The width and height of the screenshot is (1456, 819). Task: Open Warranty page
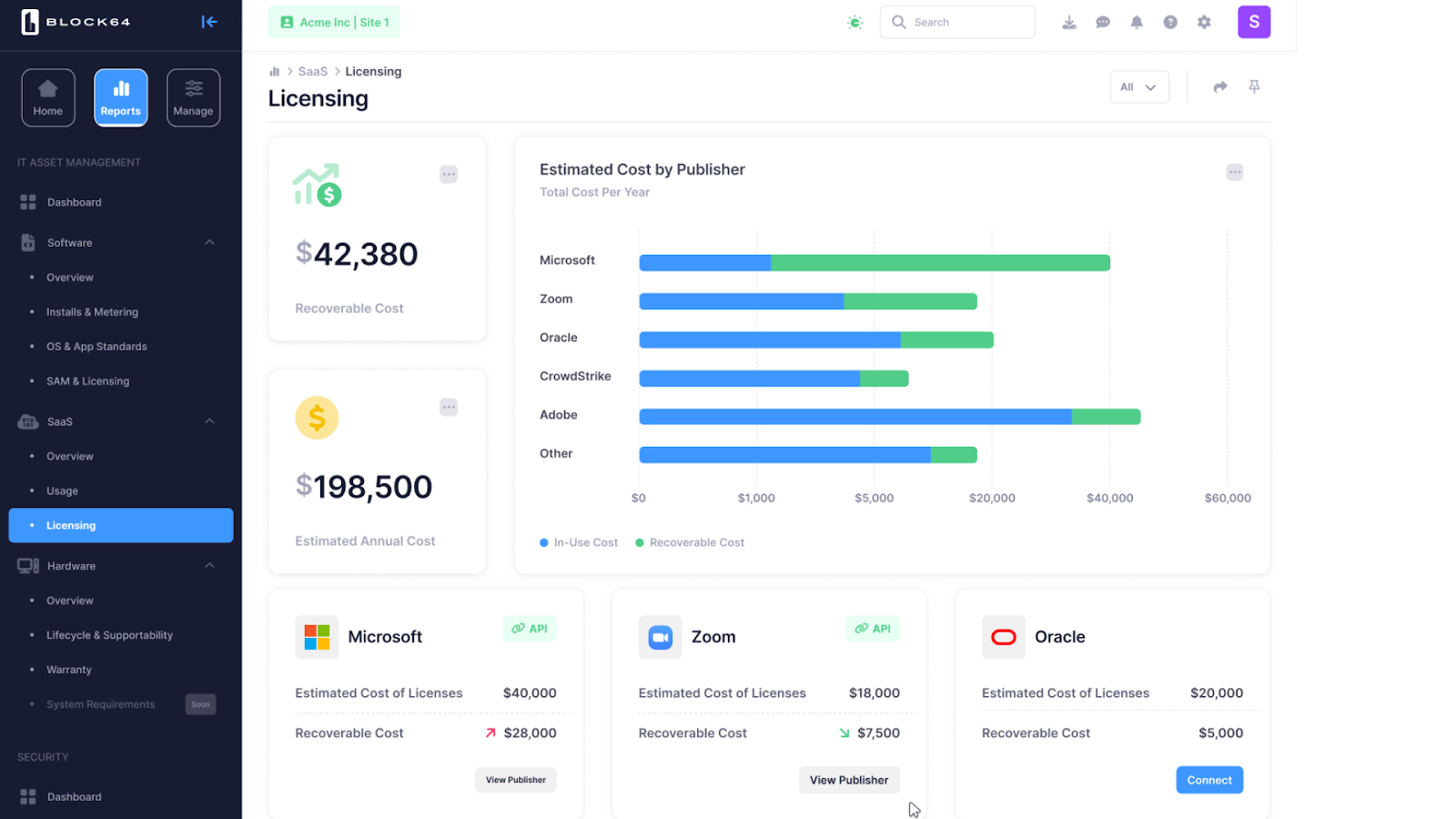tap(69, 670)
